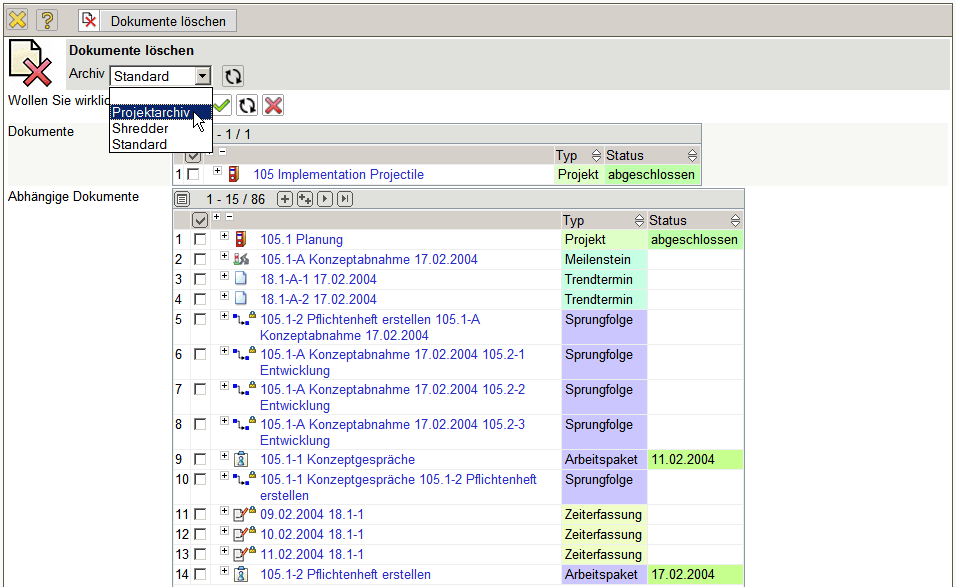Open the 105.1-2 Pflichtenheft erstellen Arbeitspaket link

[345, 574]
